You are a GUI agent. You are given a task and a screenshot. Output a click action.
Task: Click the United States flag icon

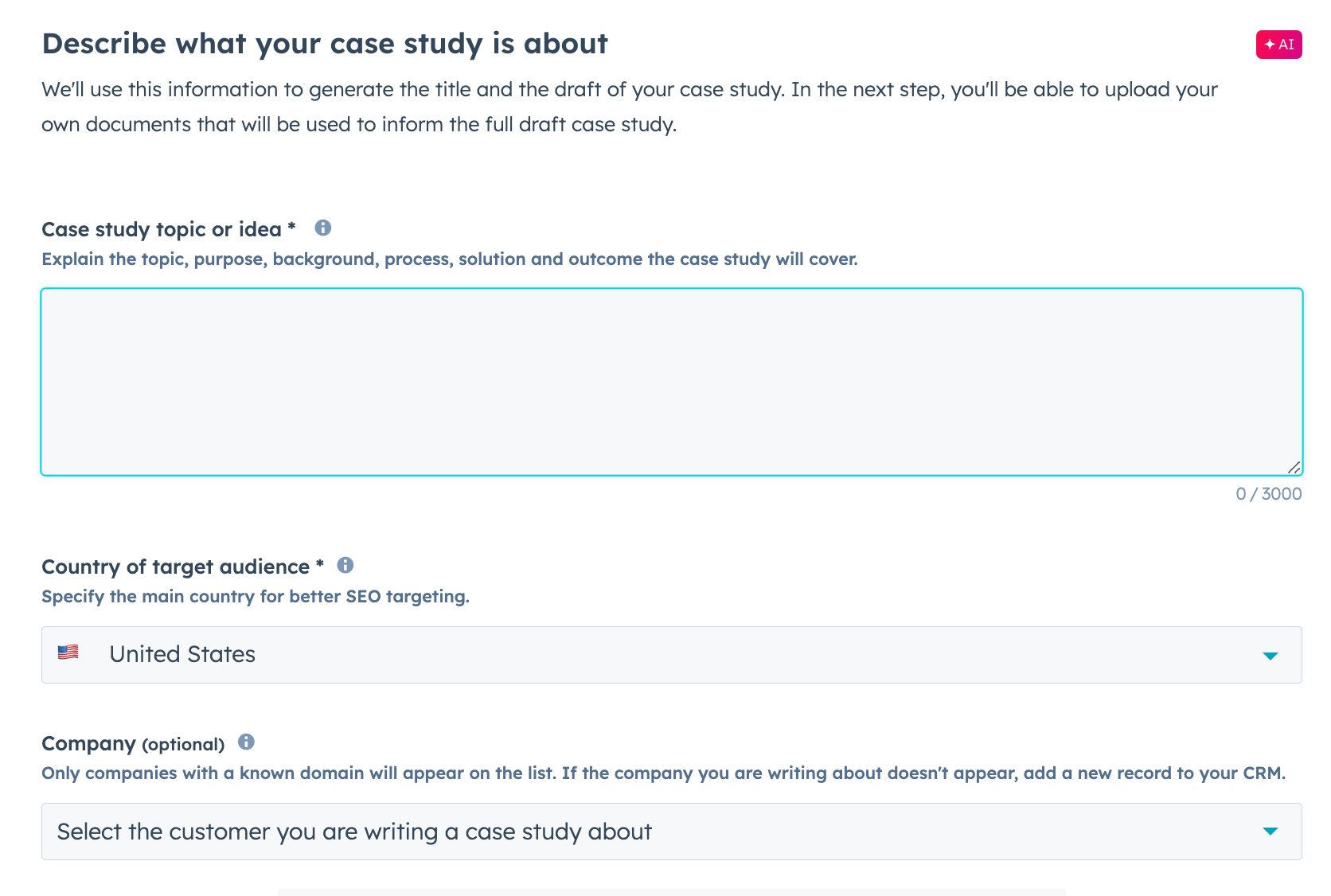68,653
